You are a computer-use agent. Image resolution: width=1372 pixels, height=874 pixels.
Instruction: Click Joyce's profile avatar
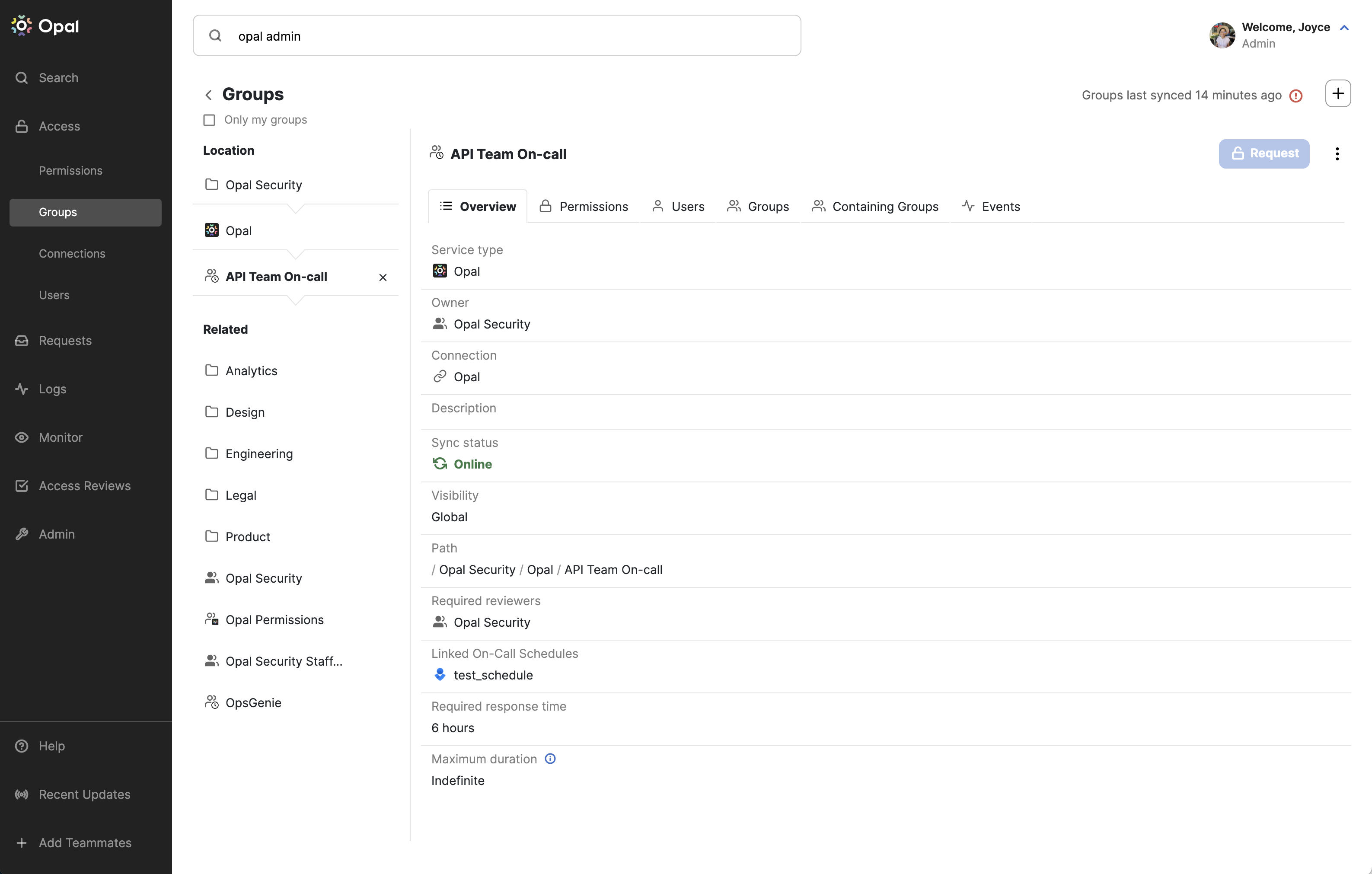1222,35
